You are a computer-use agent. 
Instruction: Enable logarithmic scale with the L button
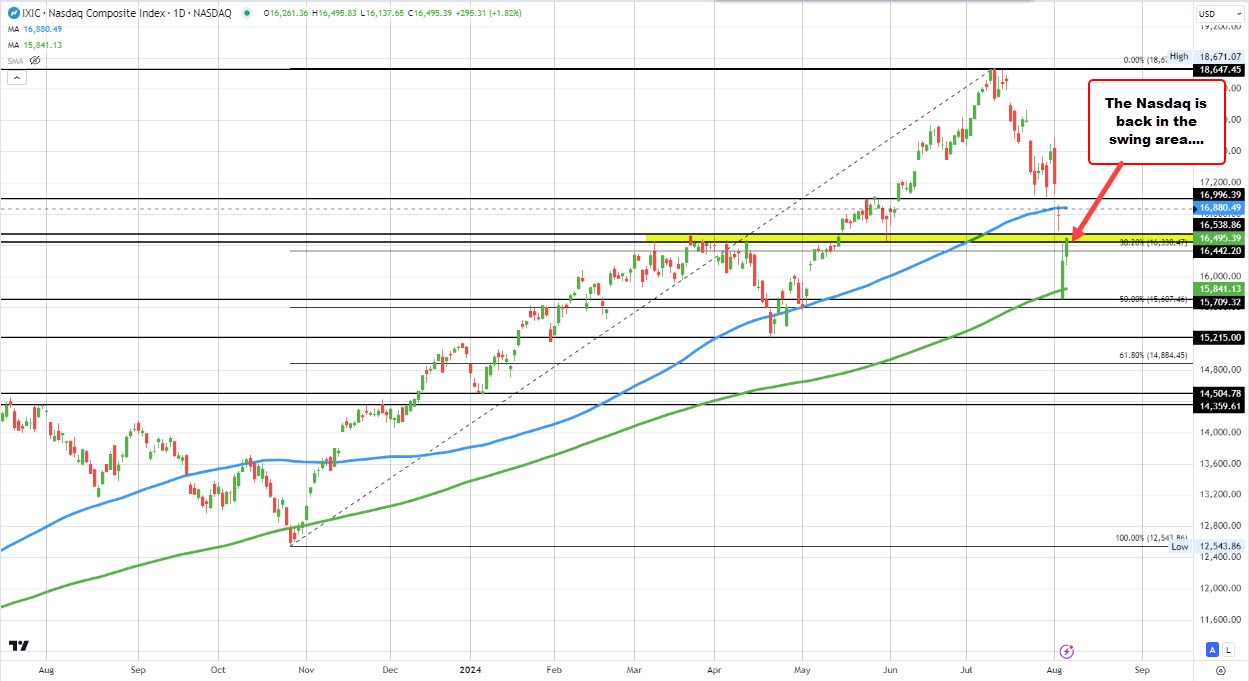point(1229,650)
